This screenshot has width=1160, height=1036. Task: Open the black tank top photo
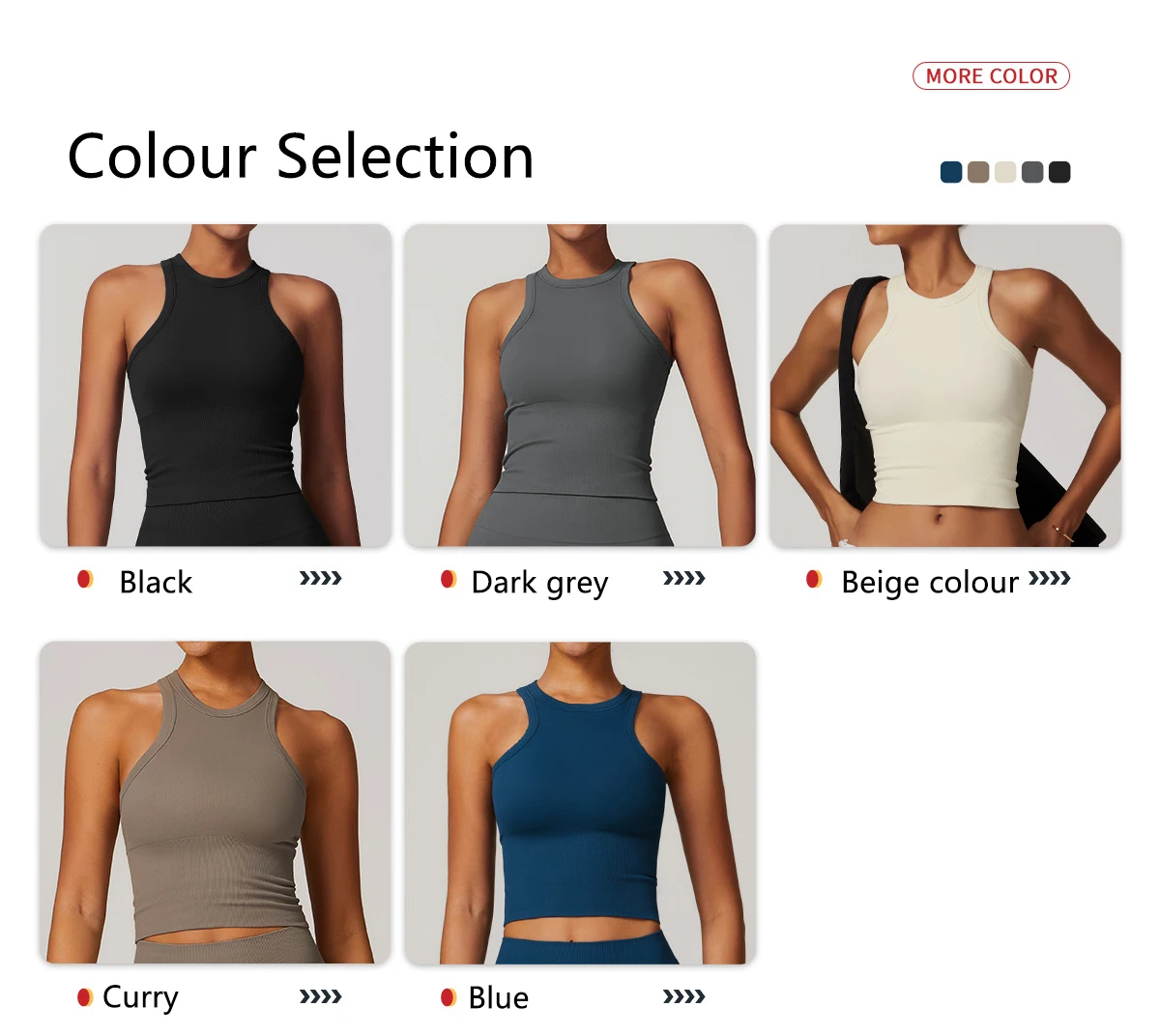[x=216, y=386]
